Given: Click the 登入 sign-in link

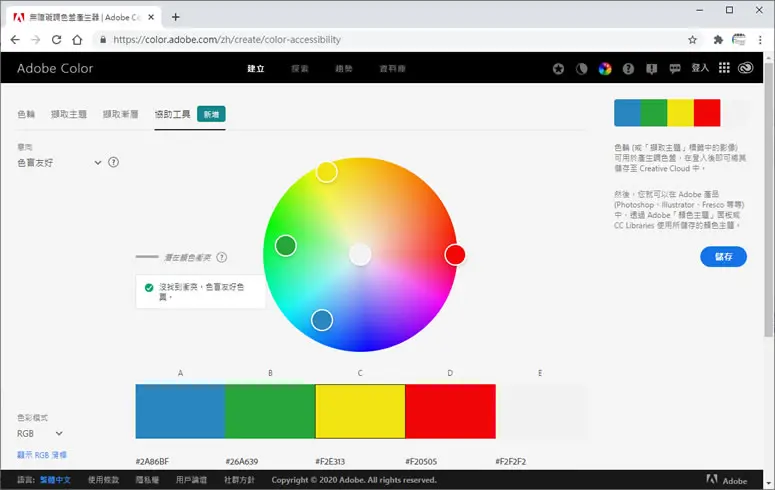Looking at the screenshot, I should pyautogui.click(x=700, y=68).
